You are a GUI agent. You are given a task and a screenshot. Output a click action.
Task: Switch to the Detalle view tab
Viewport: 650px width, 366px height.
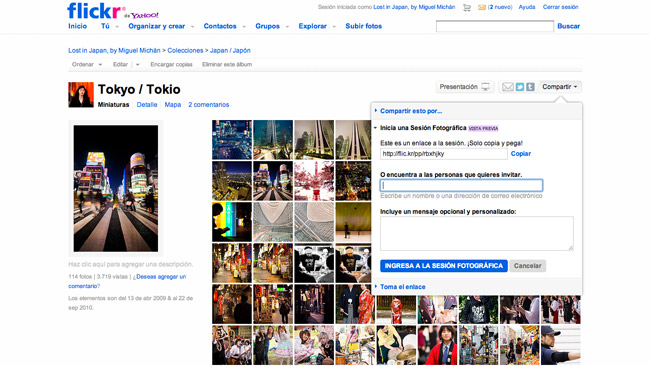click(147, 105)
